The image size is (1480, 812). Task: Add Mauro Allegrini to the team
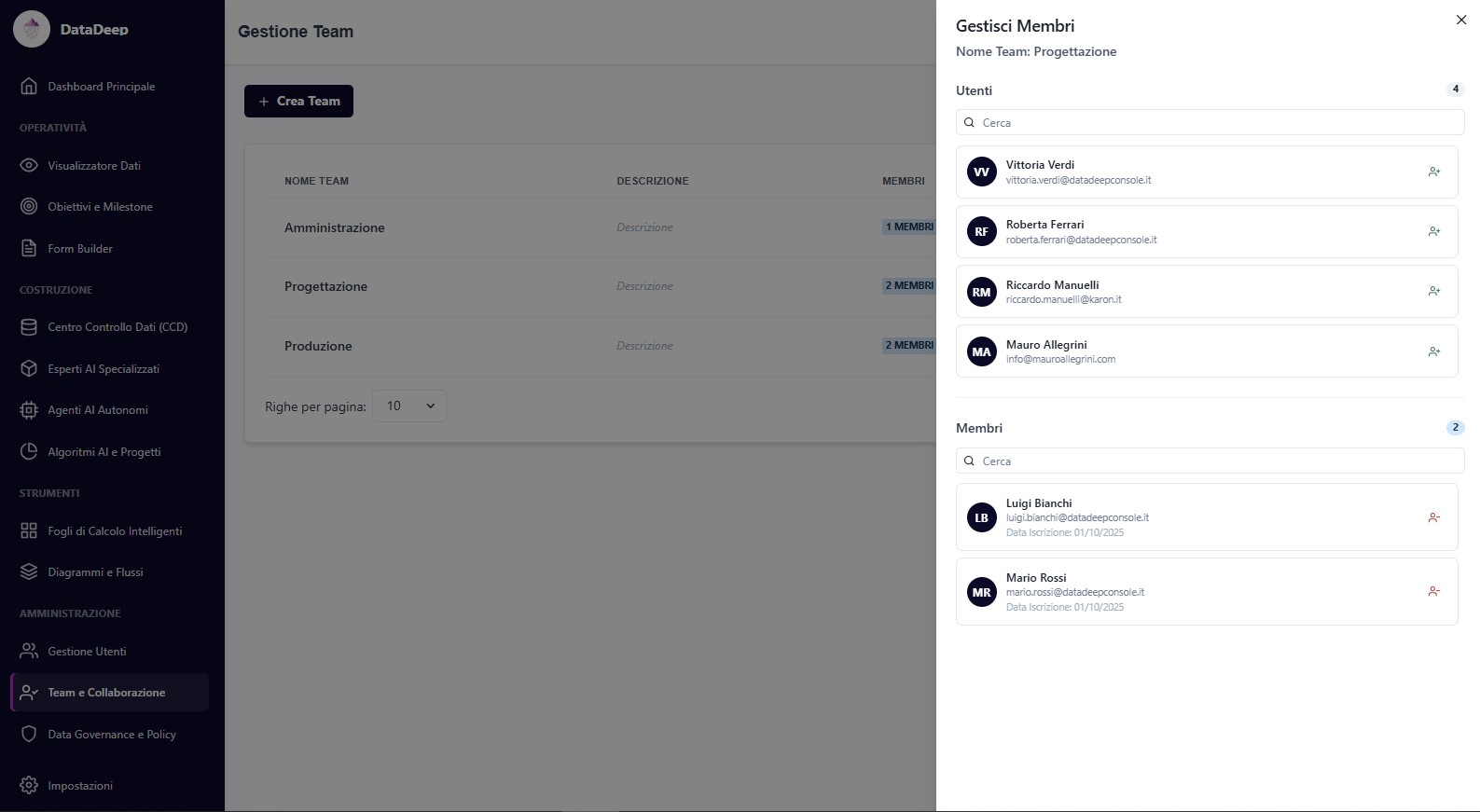1434,351
